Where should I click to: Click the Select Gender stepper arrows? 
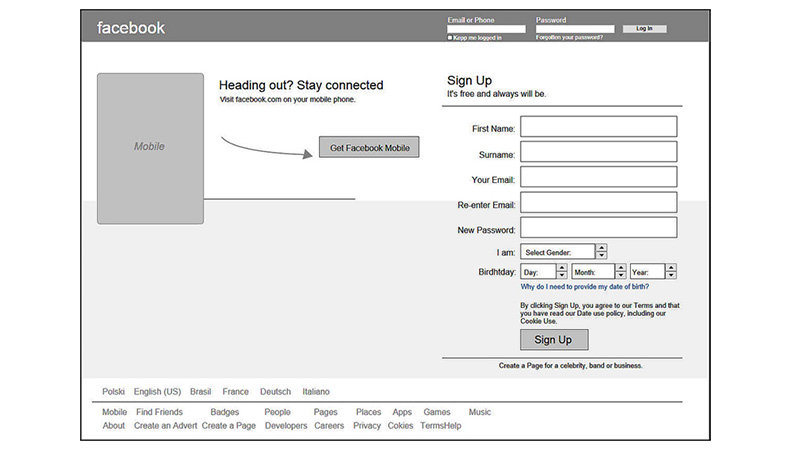pyautogui.click(x=602, y=252)
